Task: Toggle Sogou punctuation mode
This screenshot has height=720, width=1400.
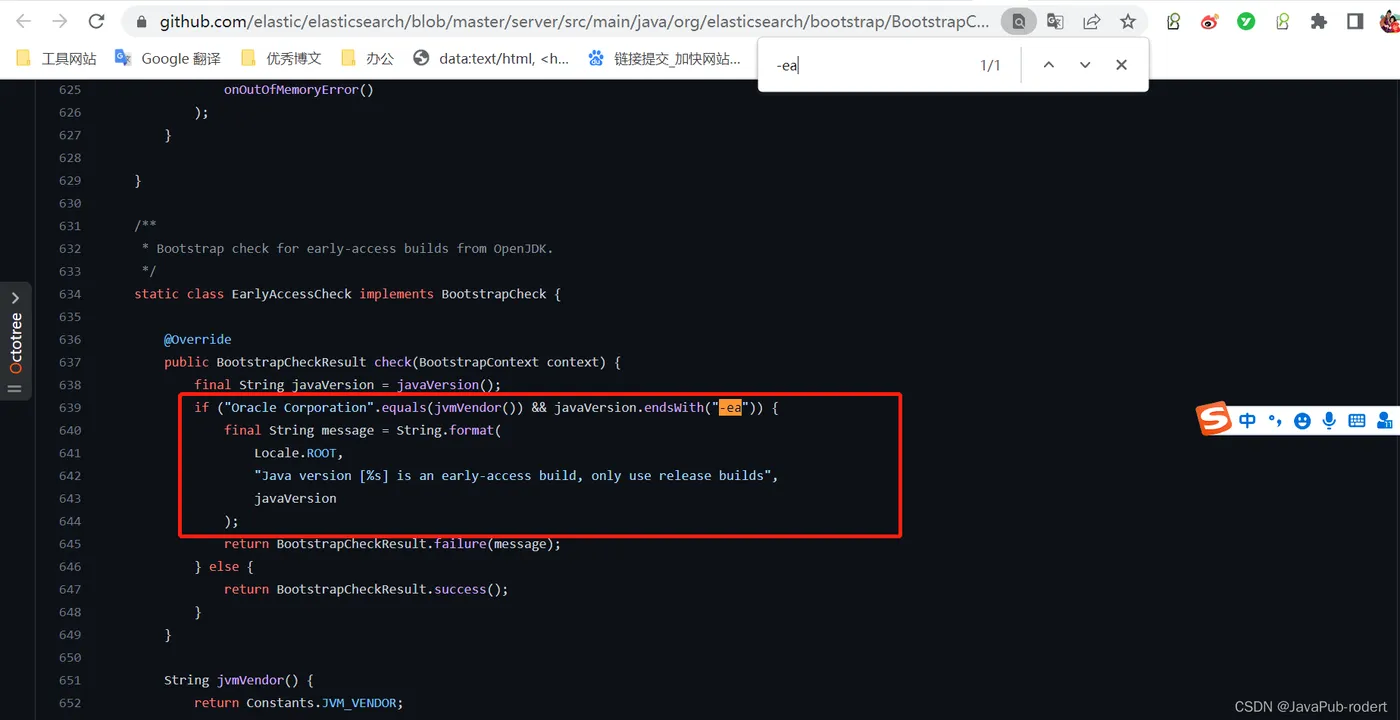Action: 1275,421
